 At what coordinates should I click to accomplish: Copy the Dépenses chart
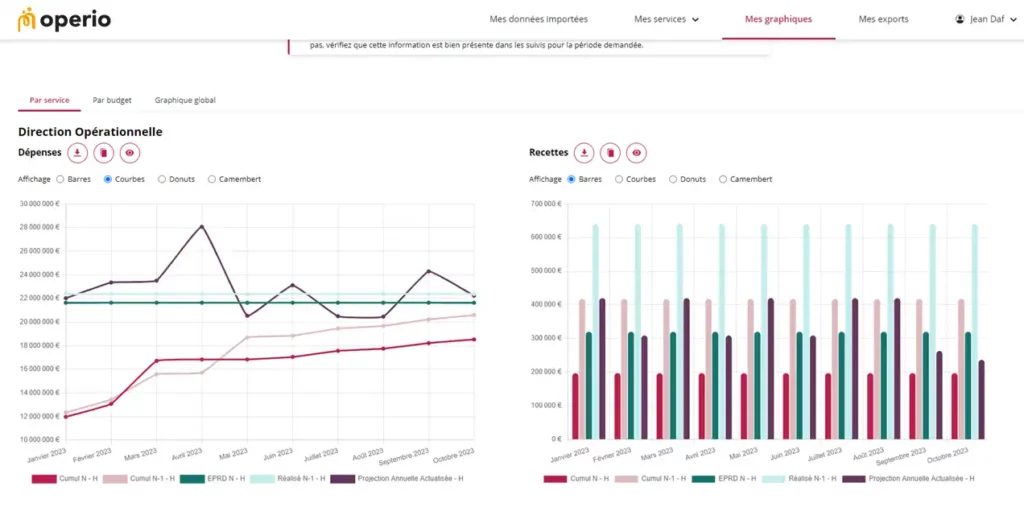[x=104, y=153]
